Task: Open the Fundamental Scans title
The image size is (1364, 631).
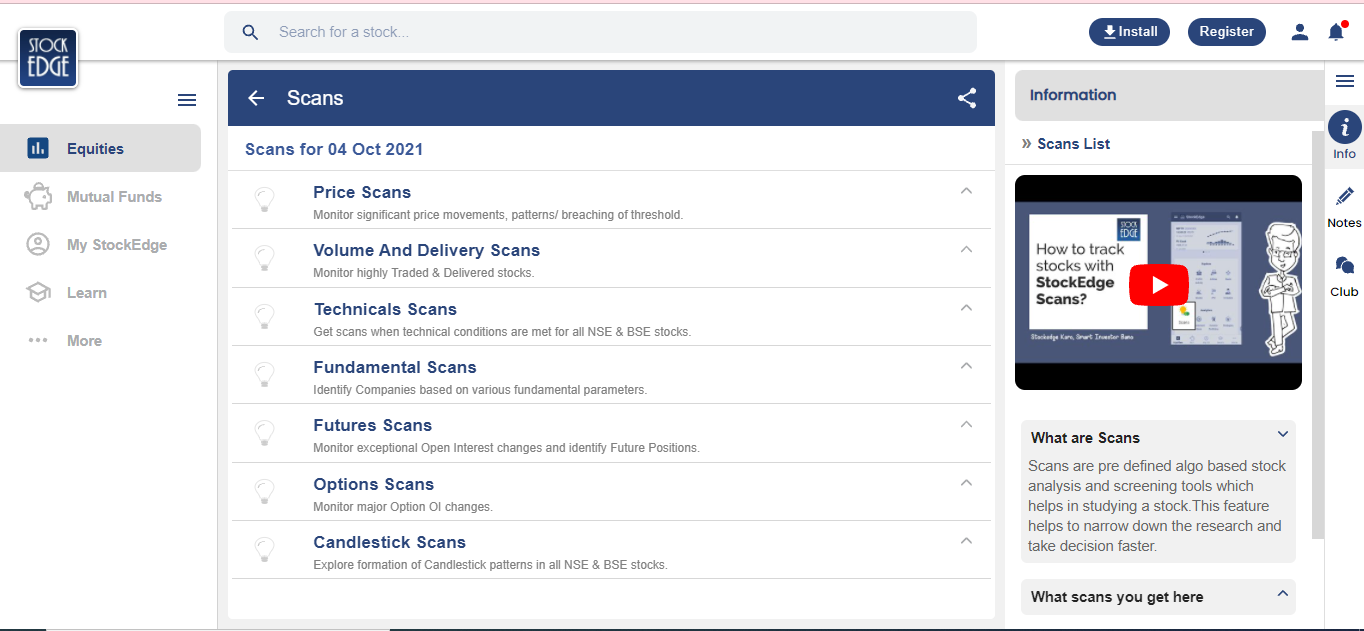Action: click(395, 367)
